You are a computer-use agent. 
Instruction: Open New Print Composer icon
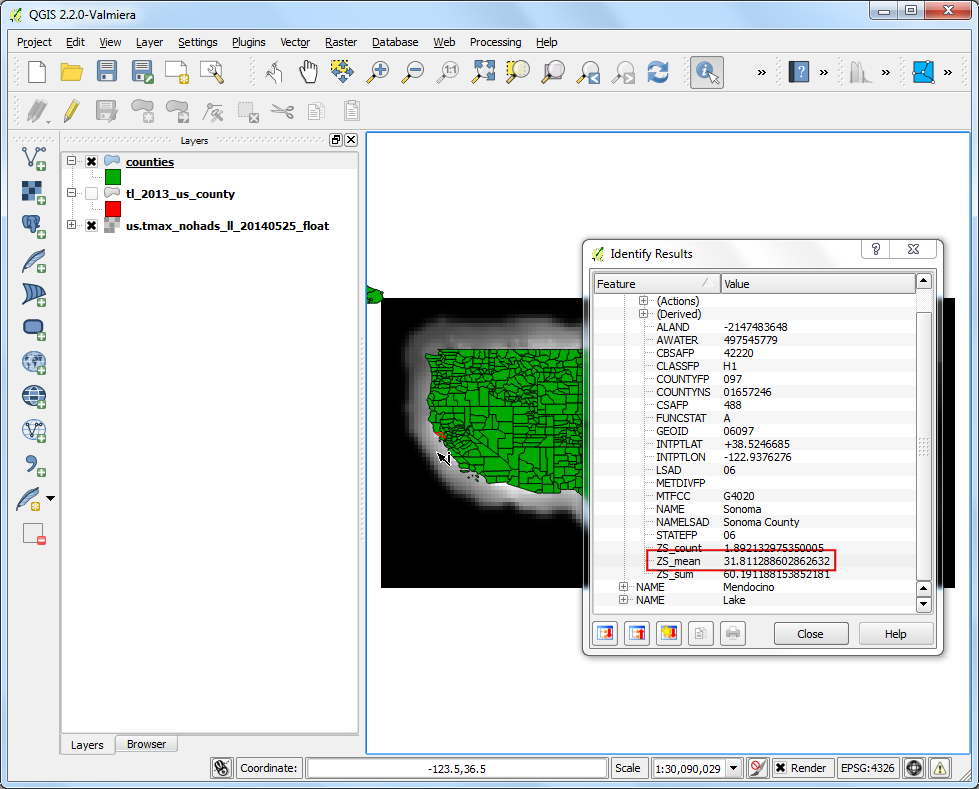(177, 72)
